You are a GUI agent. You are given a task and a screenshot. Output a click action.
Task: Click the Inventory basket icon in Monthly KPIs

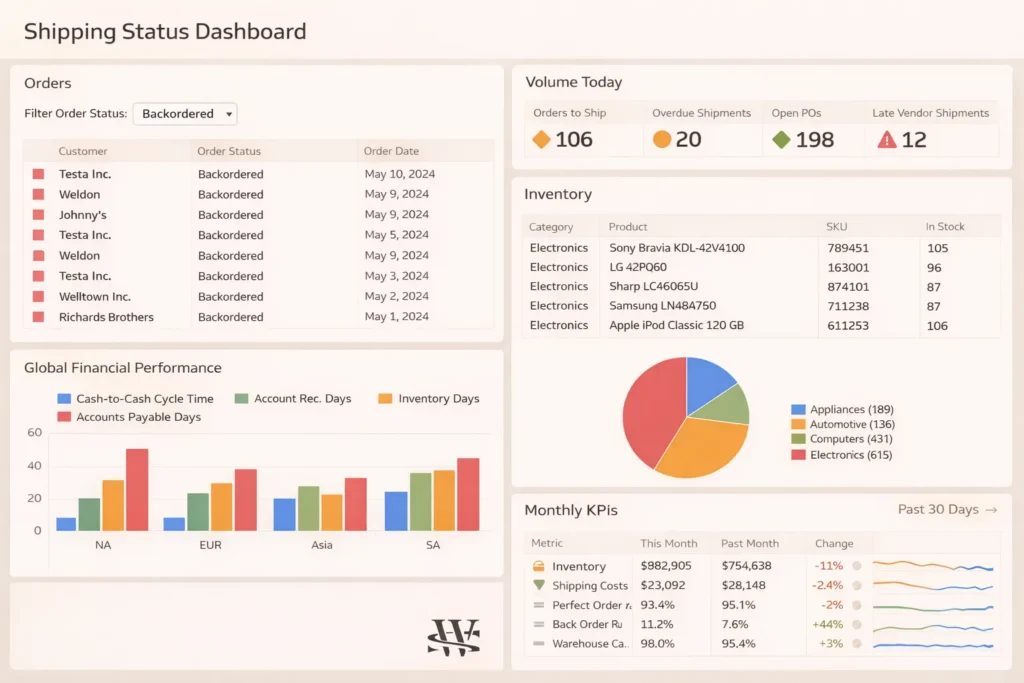(538, 566)
